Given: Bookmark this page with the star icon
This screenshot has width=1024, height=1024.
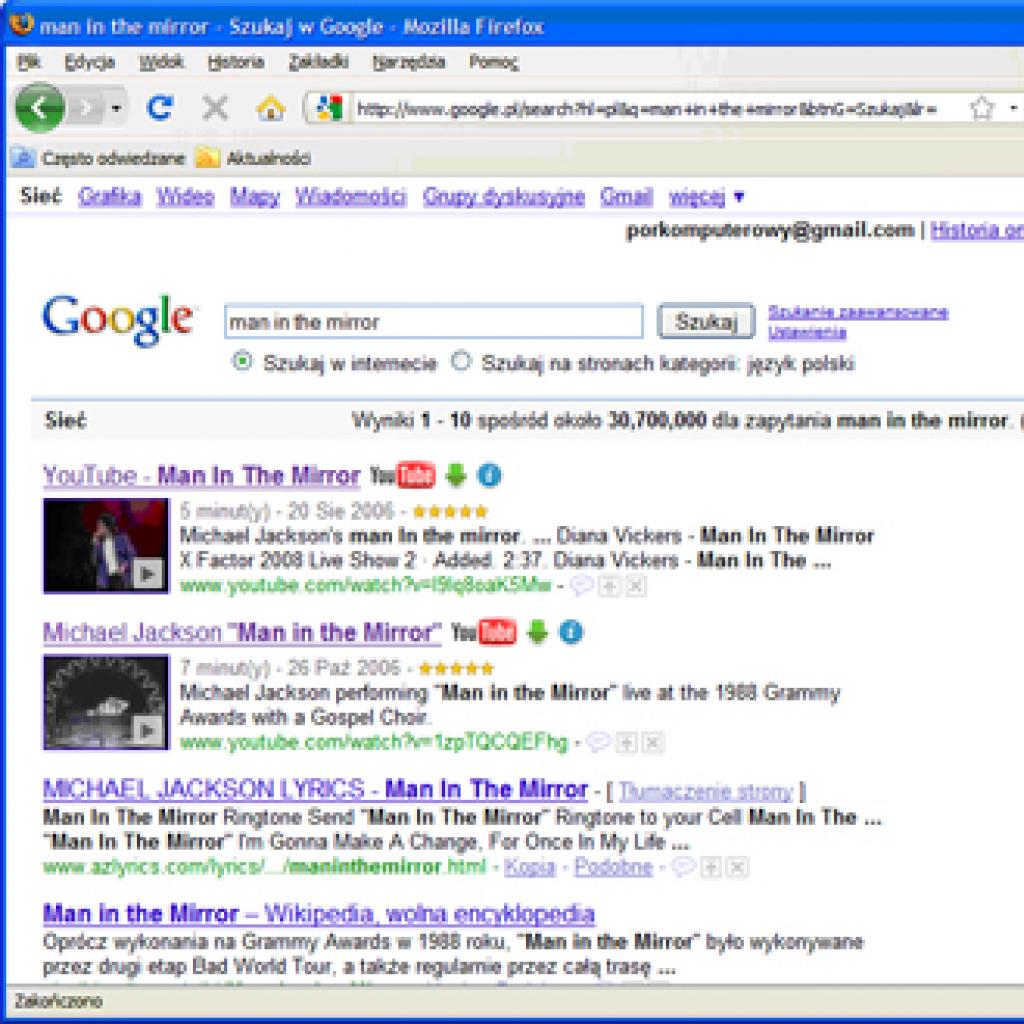Looking at the screenshot, I should [982, 108].
